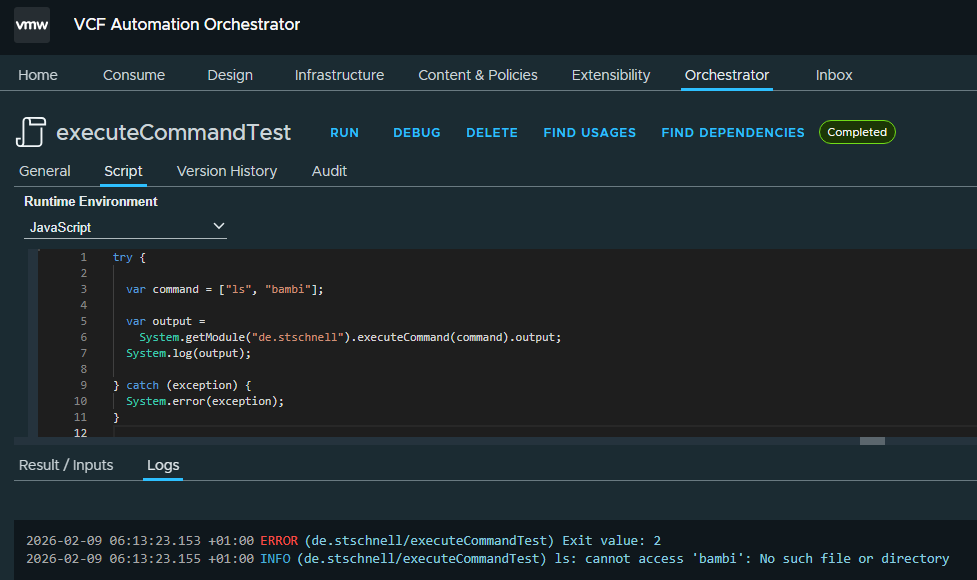This screenshot has width=977, height=580.
Task: Show the Result / Inputs tab
Action: (x=66, y=465)
